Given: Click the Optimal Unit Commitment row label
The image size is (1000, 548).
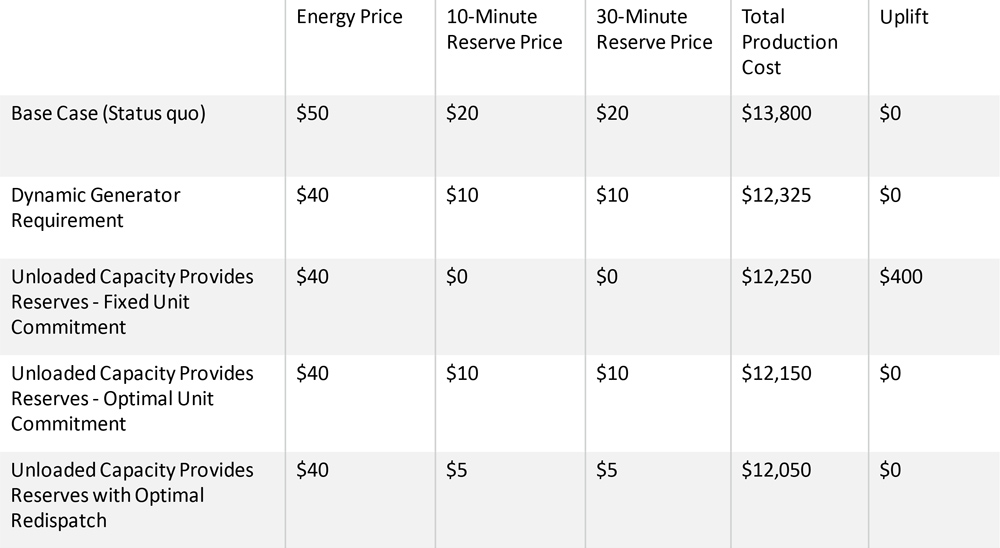Looking at the screenshot, I should click(x=132, y=398).
